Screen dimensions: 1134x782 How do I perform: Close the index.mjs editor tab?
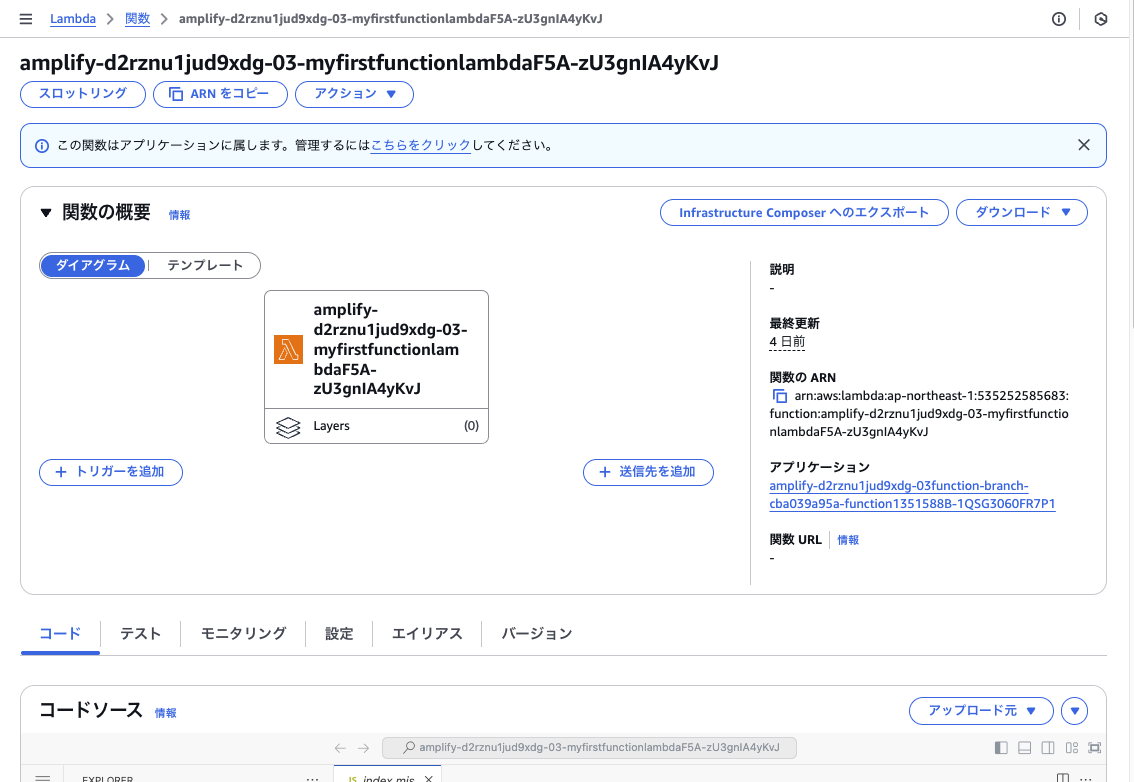click(x=428, y=778)
